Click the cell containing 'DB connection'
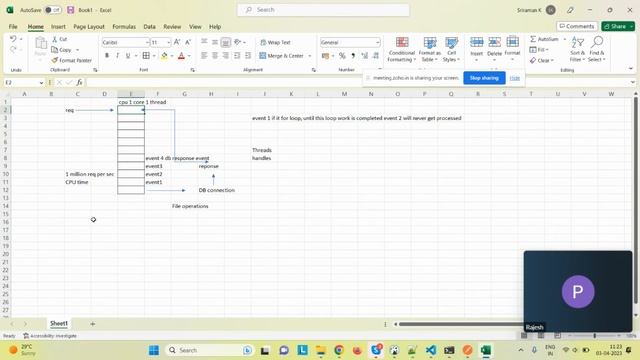Screen dimensions: 640x360 coord(211,190)
